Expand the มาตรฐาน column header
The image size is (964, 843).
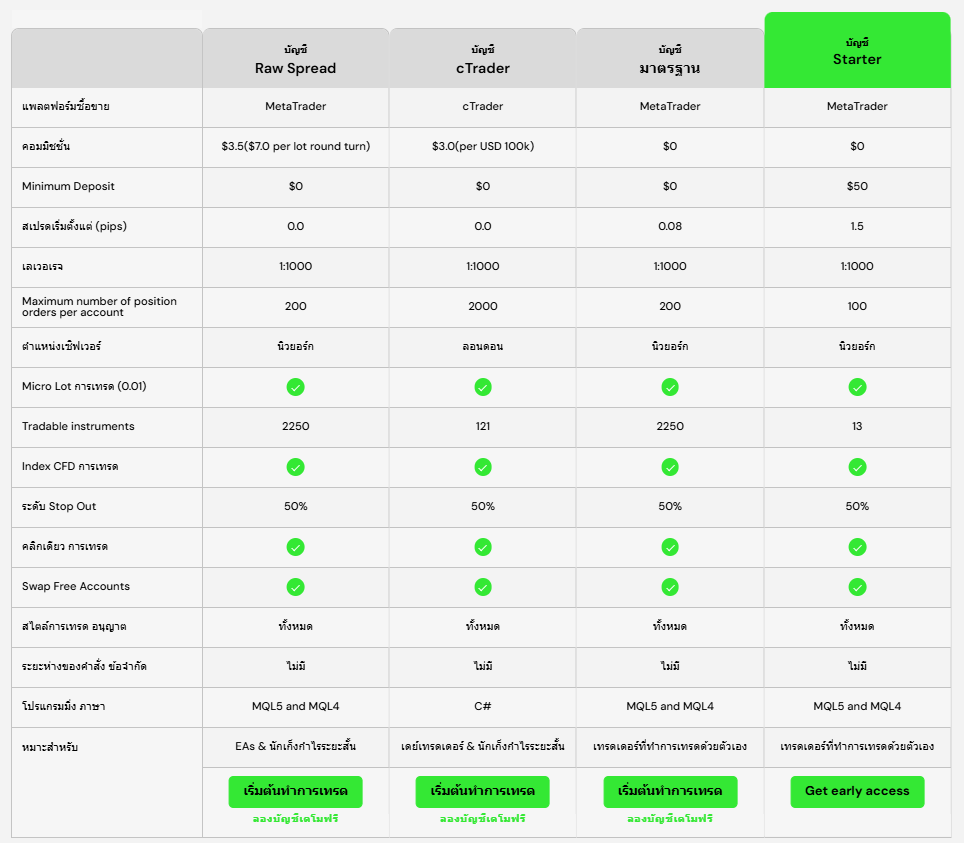click(670, 49)
